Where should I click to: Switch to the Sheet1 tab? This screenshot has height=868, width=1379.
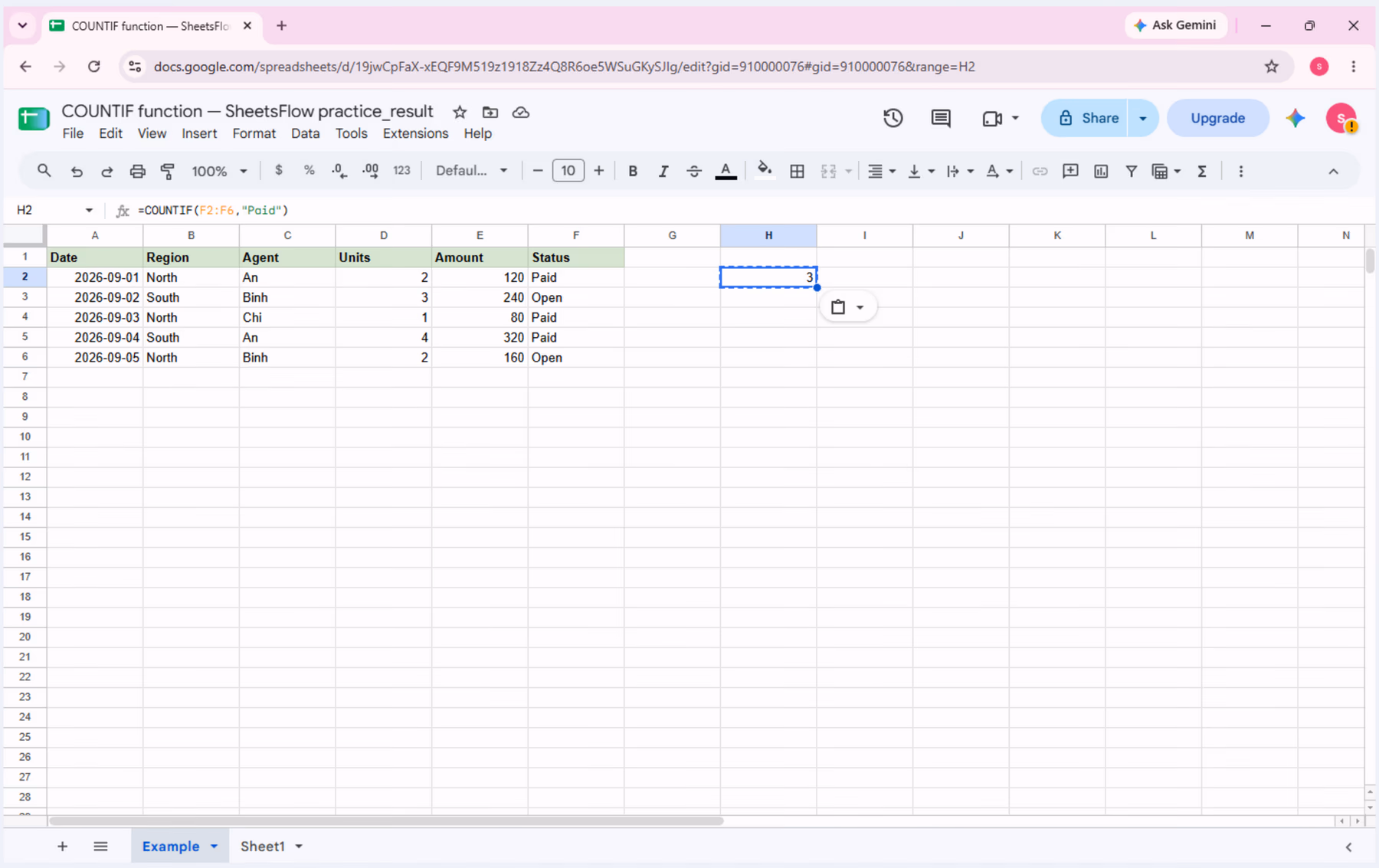(x=263, y=847)
